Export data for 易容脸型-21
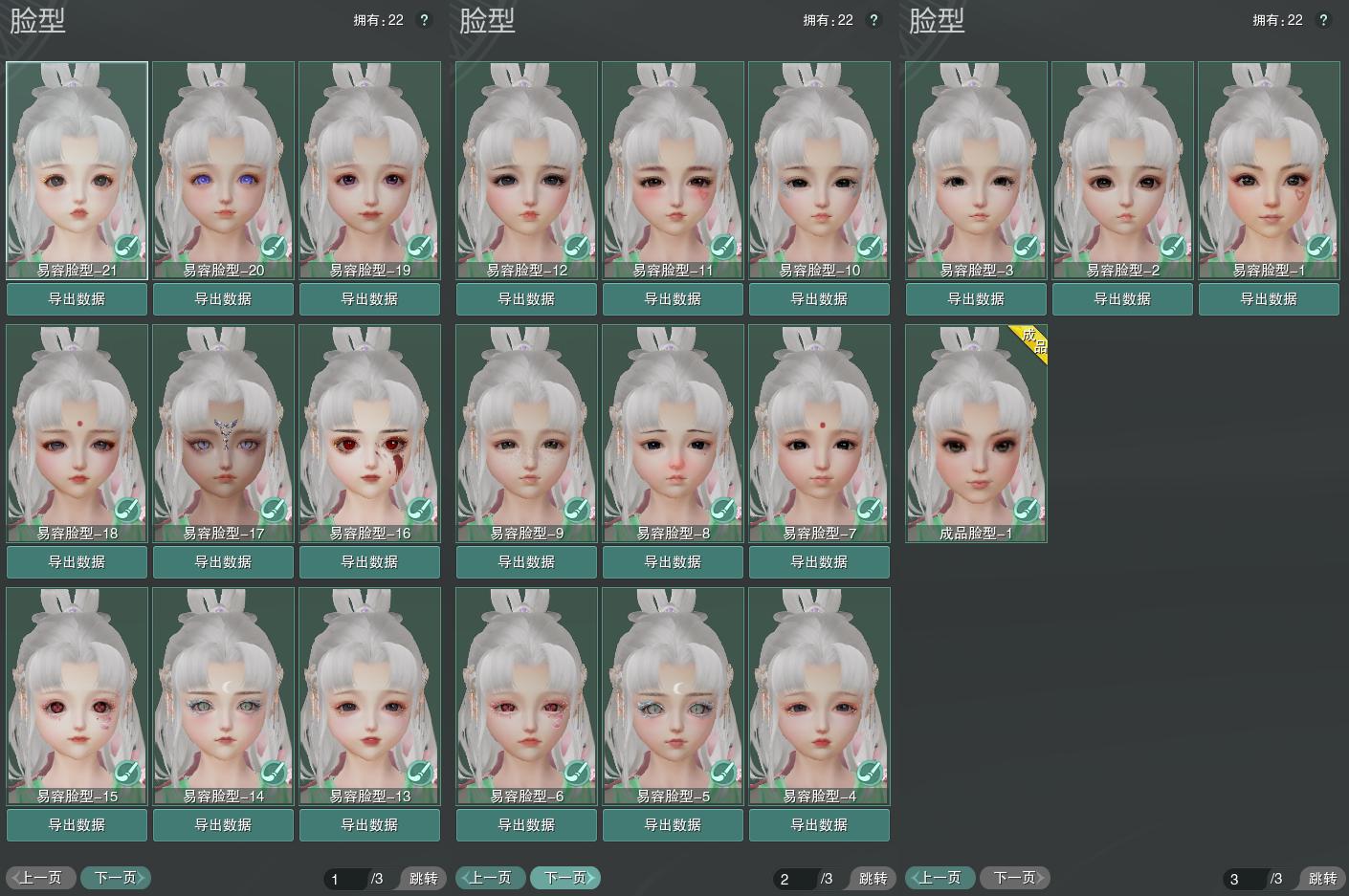The height and width of the screenshot is (896, 1349). point(77,299)
